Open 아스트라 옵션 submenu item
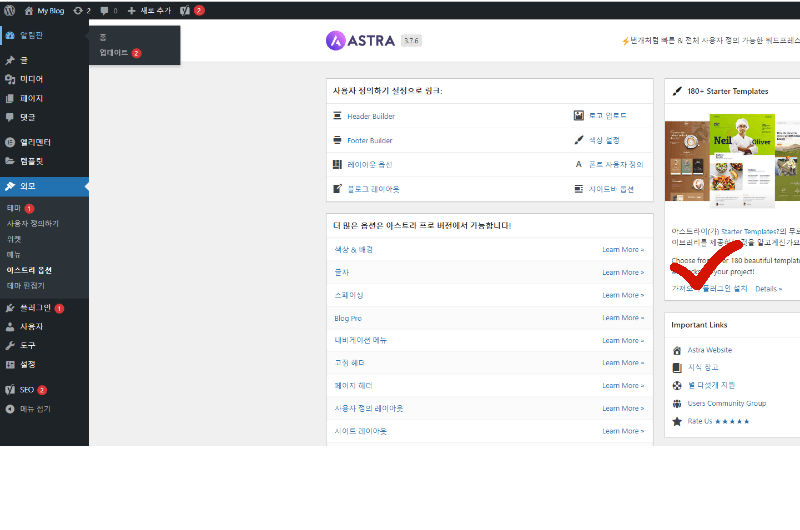Viewport: 800px width, 530px height. 29,270
